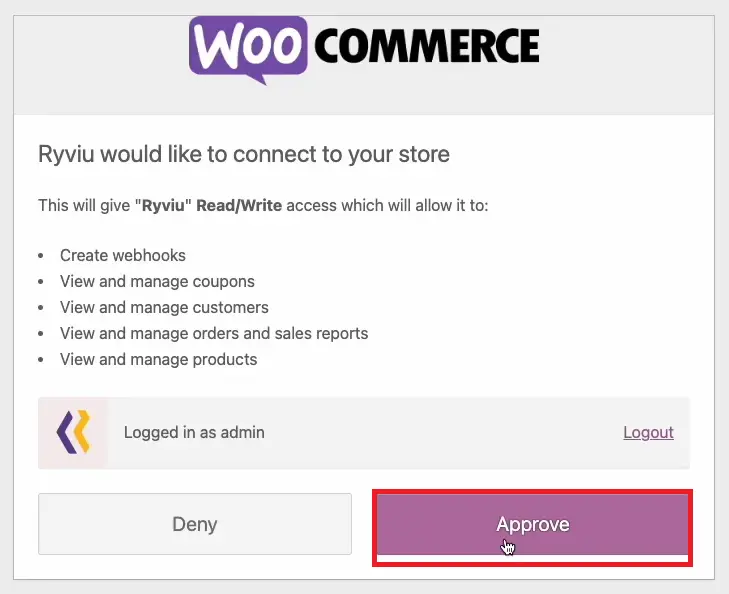Click 'View and manage coupons' list item

click(157, 281)
